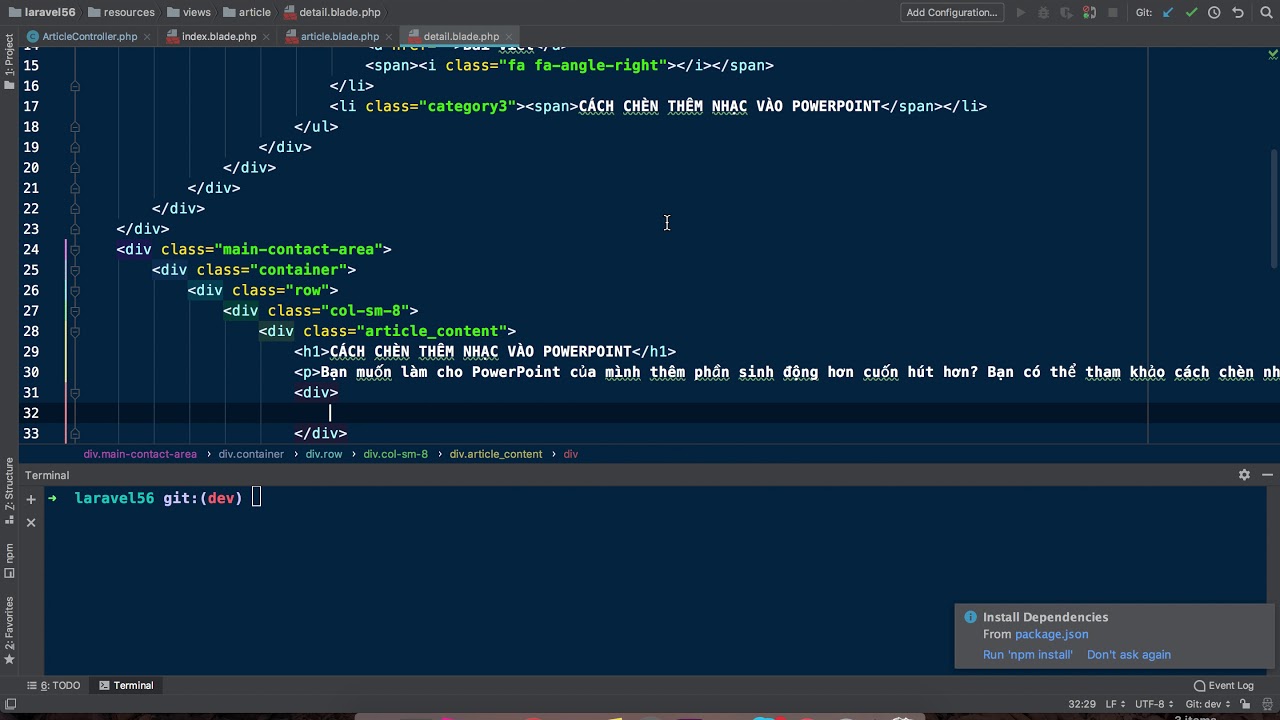The width and height of the screenshot is (1280, 720).
Task: Click the Stop square icon in toolbar
Action: [x=1113, y=13]
